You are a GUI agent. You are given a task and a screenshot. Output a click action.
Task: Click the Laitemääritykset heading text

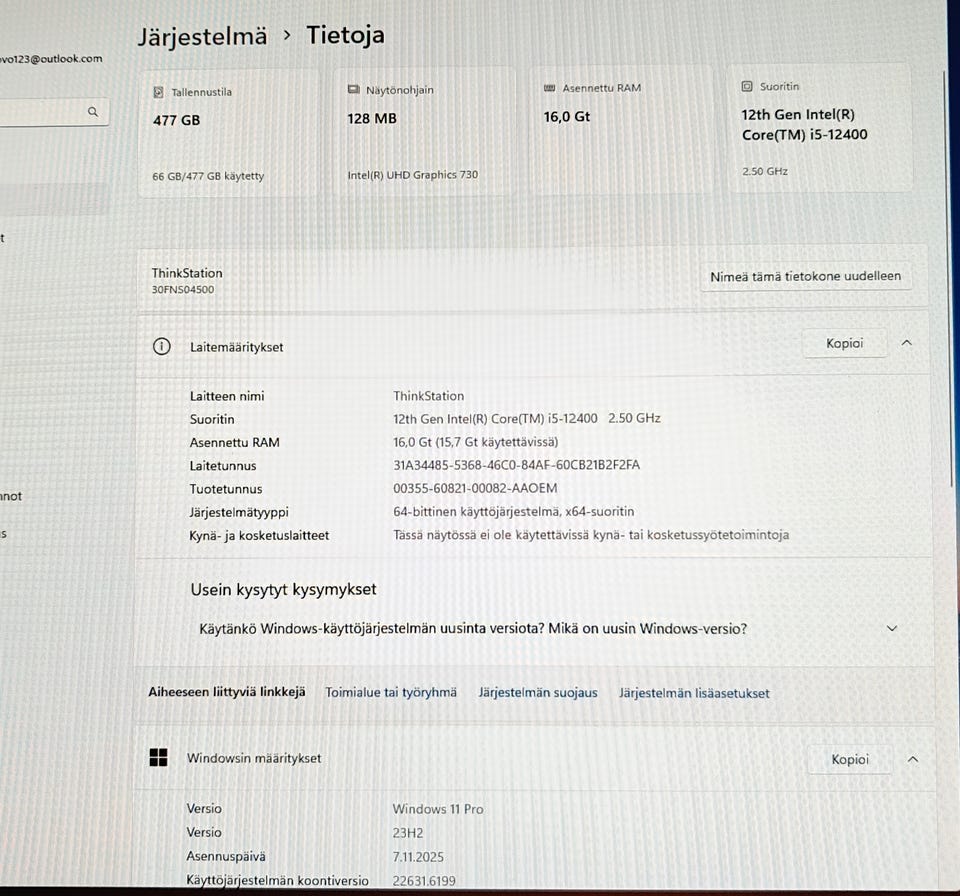point(236,347)
